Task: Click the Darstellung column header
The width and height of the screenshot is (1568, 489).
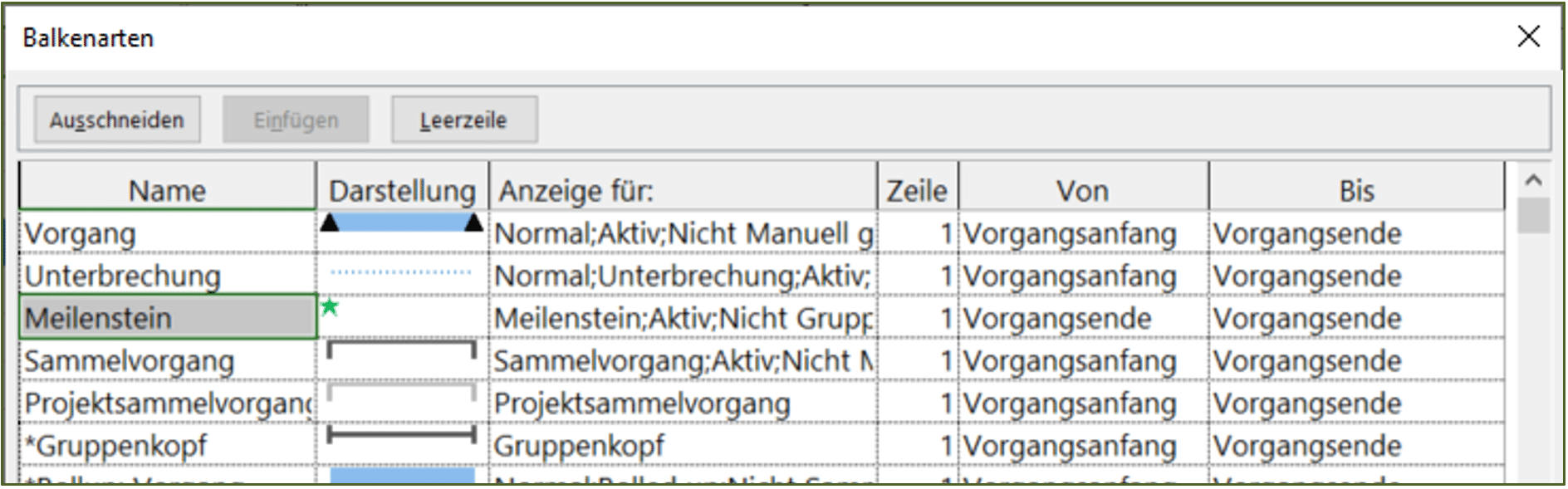Action: [x=403, y=190]
